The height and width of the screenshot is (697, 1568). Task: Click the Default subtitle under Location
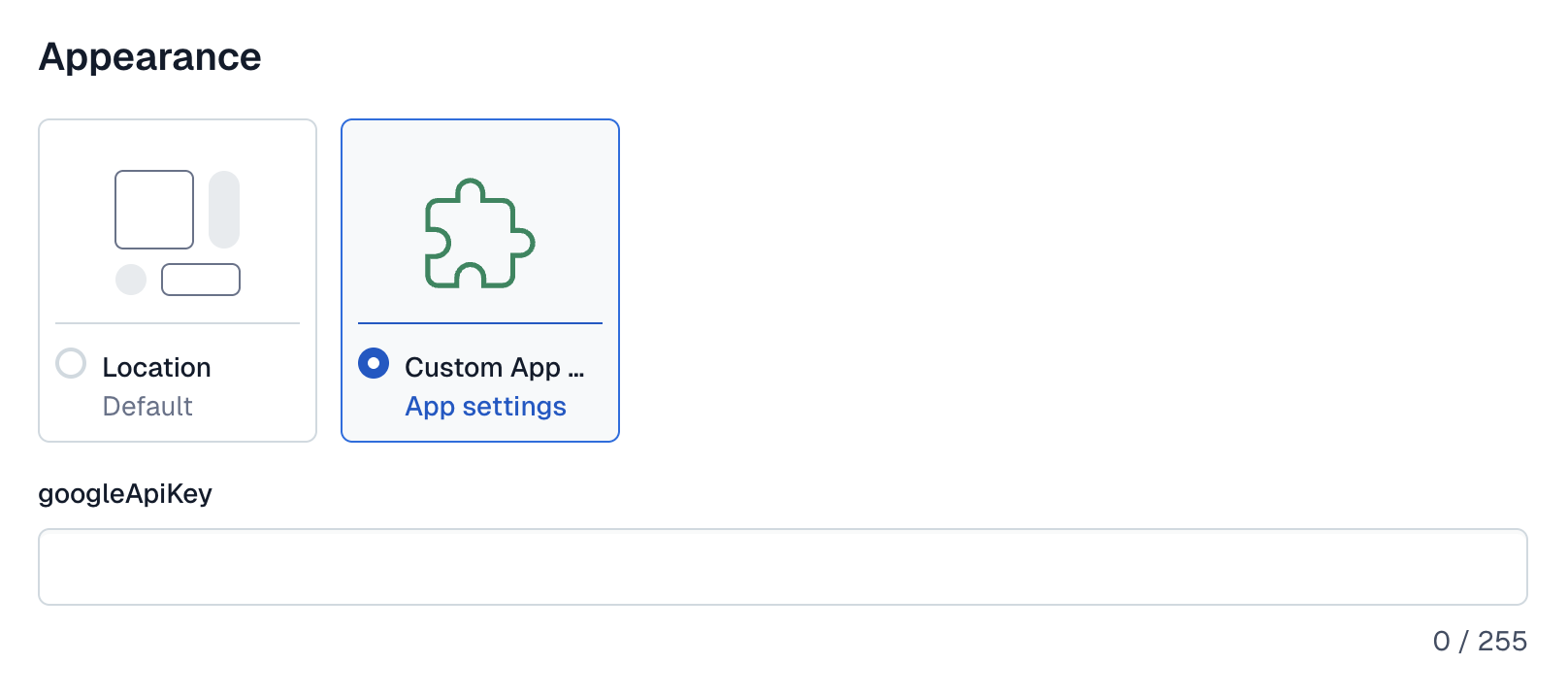point(147,406)
